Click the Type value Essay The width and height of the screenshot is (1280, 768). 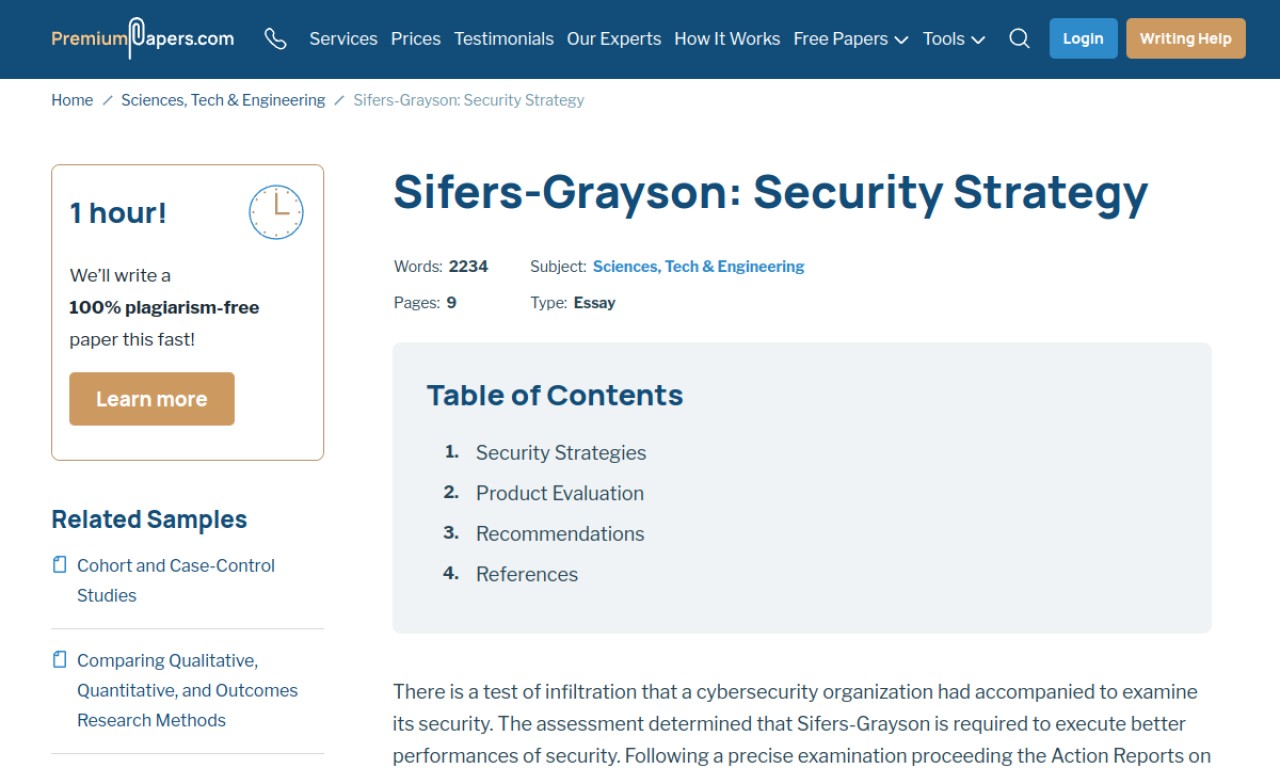[594, 302]
